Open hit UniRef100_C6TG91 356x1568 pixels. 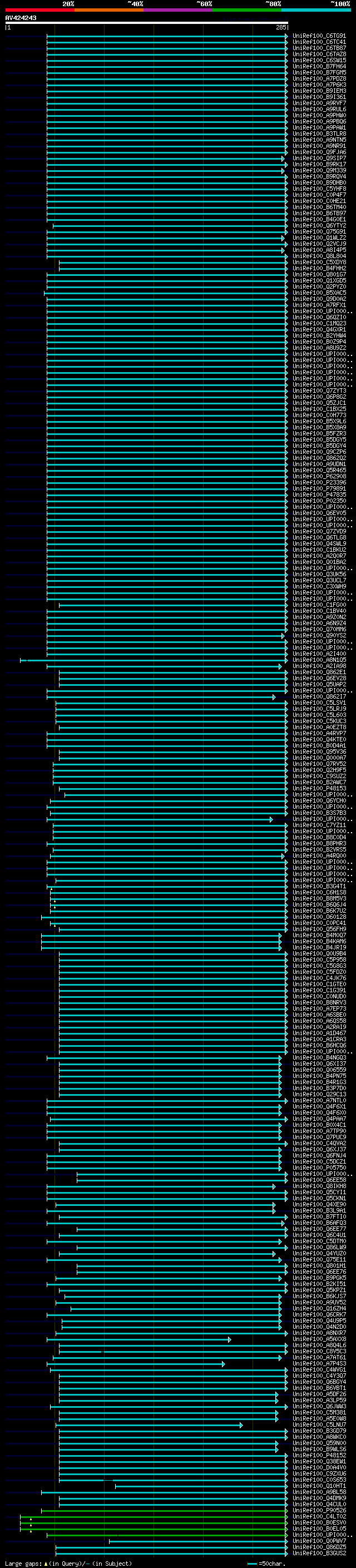[x=319, y=36]
